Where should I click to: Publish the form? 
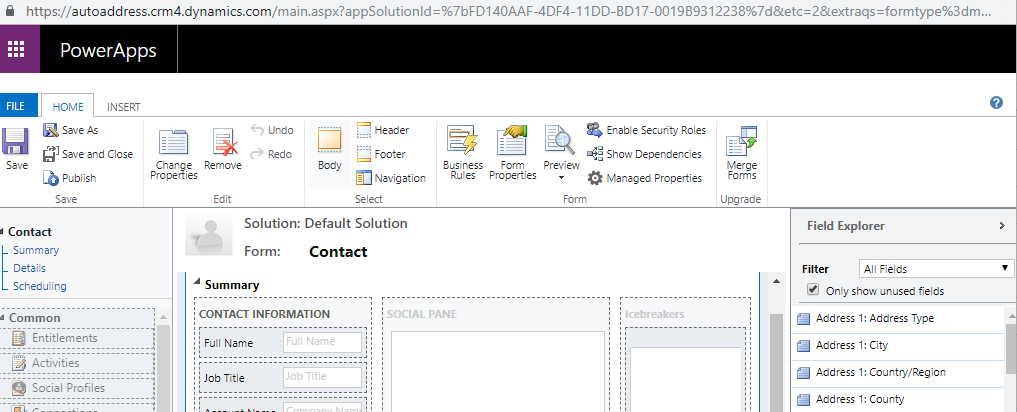(x=69, y=178)
